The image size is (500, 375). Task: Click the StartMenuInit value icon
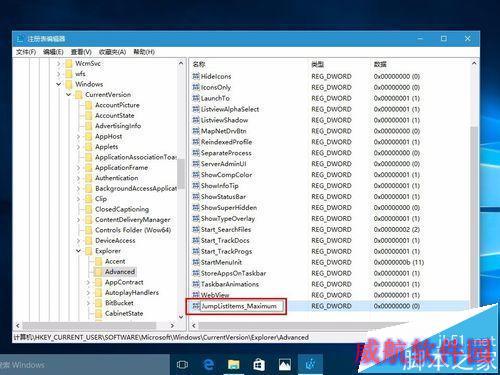click(x=196, y=262)
